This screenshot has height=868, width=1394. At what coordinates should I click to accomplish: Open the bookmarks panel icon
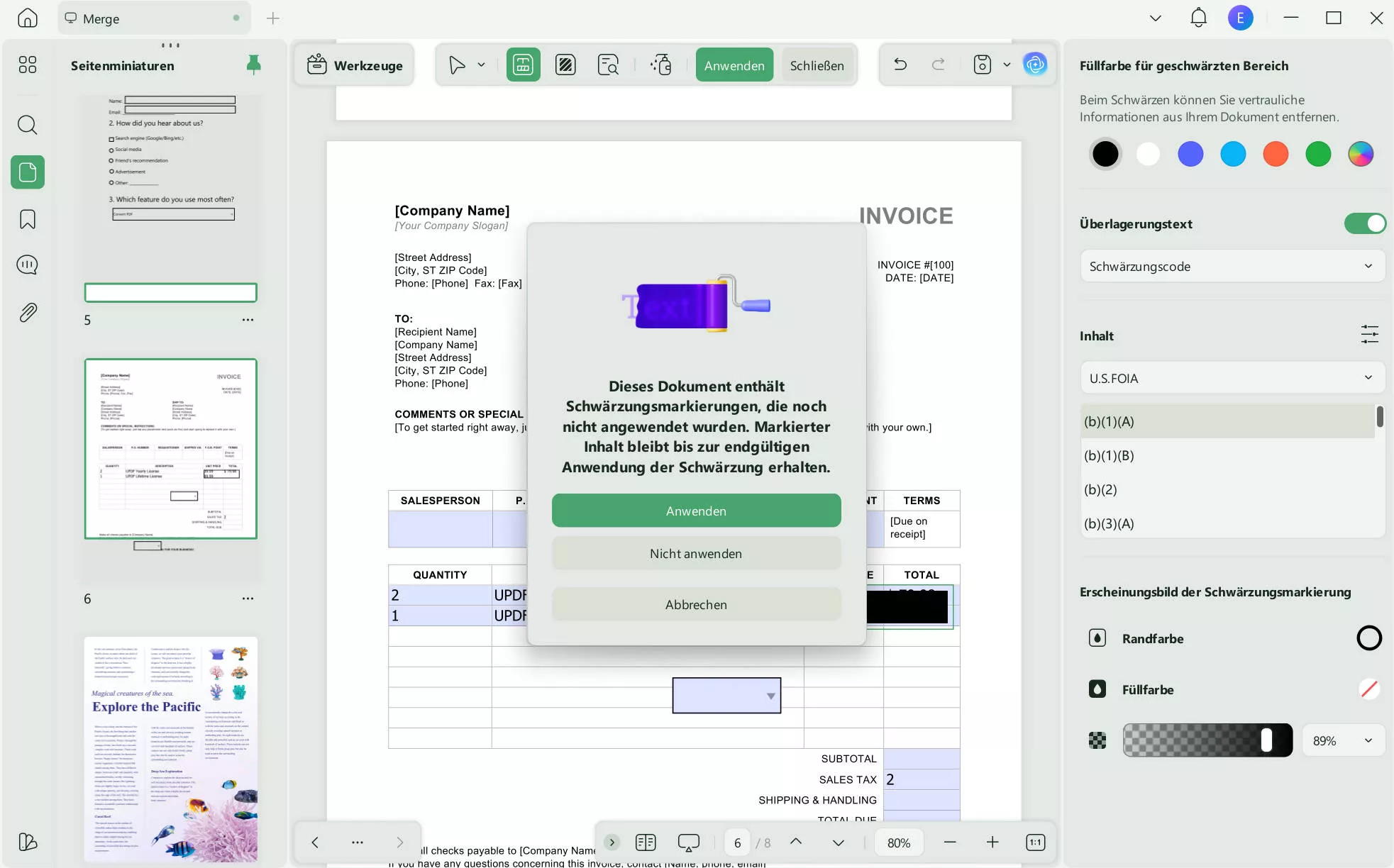27,219
